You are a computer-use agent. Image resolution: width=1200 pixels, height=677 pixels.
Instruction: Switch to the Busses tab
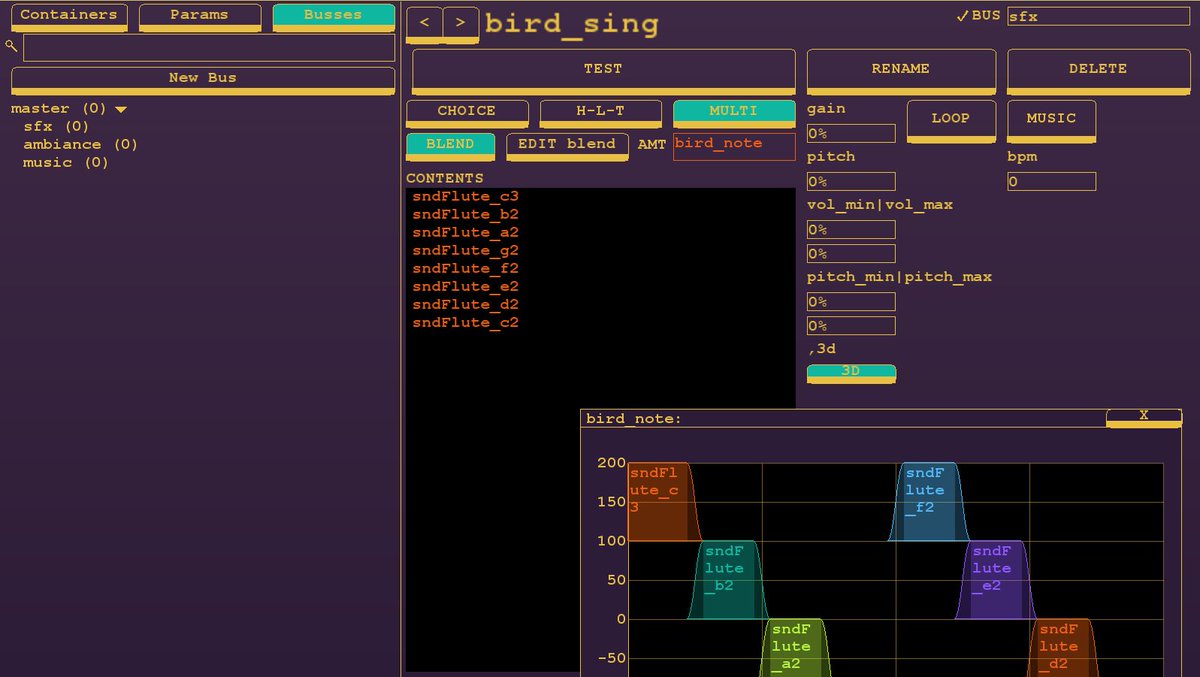[x=334, y=17]
